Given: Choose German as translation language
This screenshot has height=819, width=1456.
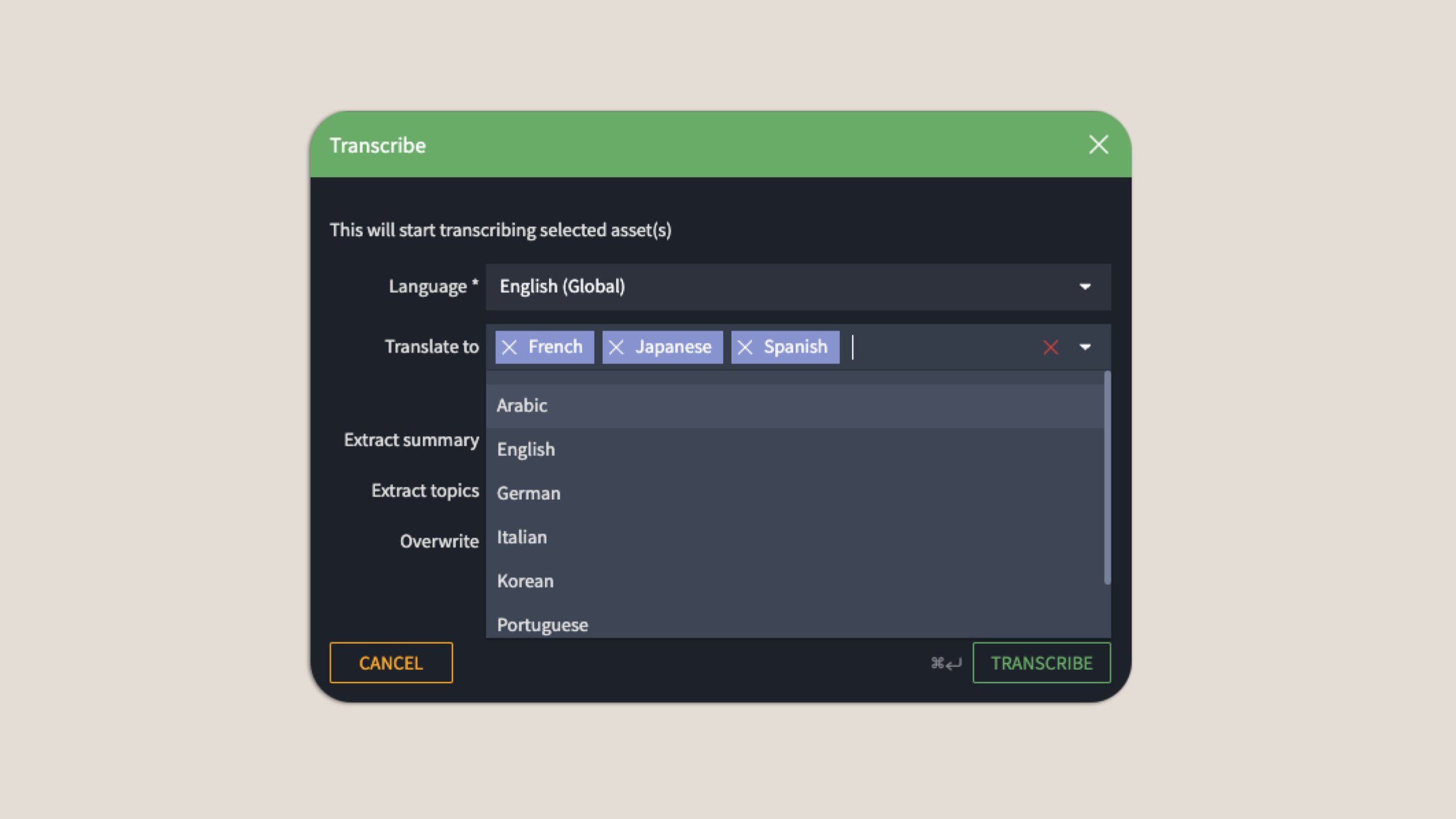Looking at the screenshot, I should [795, 493].
